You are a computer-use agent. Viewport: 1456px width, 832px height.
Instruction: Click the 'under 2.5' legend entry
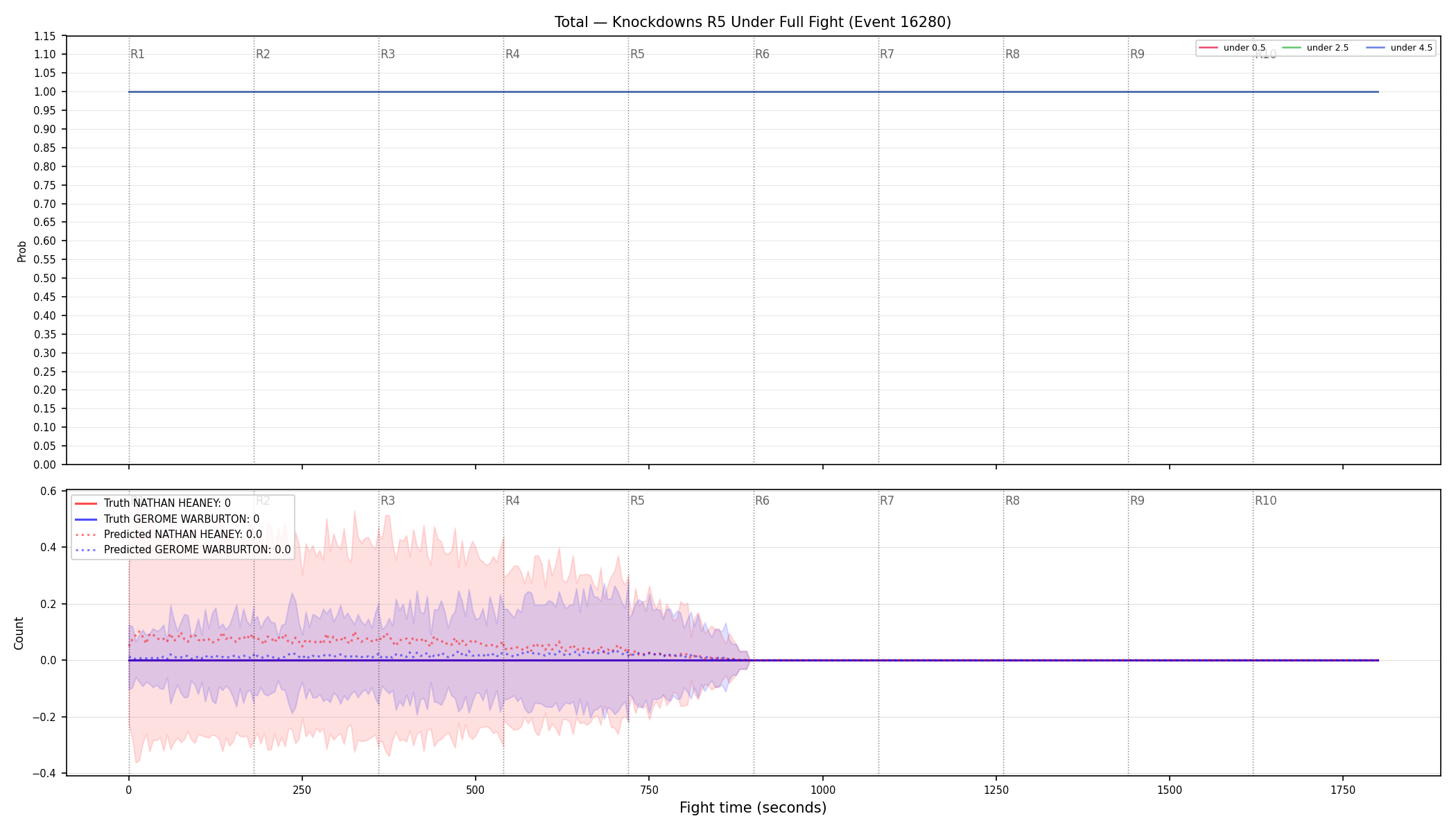click(1317, 48)
